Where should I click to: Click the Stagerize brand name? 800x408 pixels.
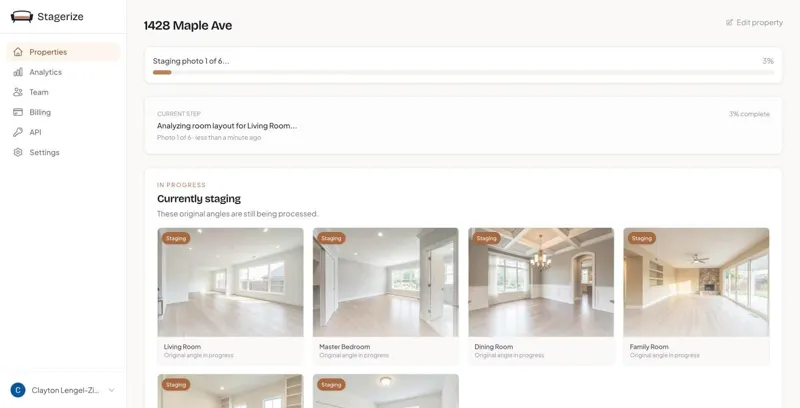(60, 16)
